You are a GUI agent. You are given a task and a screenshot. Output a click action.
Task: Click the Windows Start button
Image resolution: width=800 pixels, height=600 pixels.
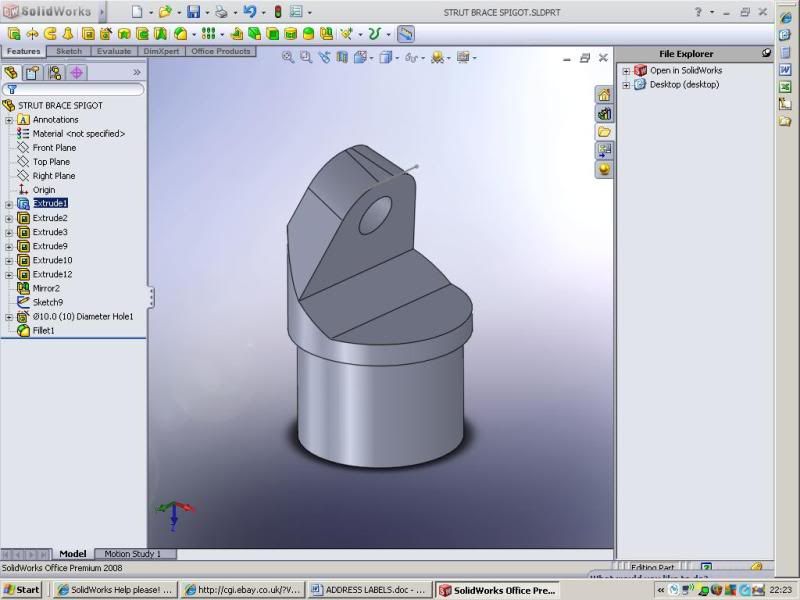click(22, 590)
